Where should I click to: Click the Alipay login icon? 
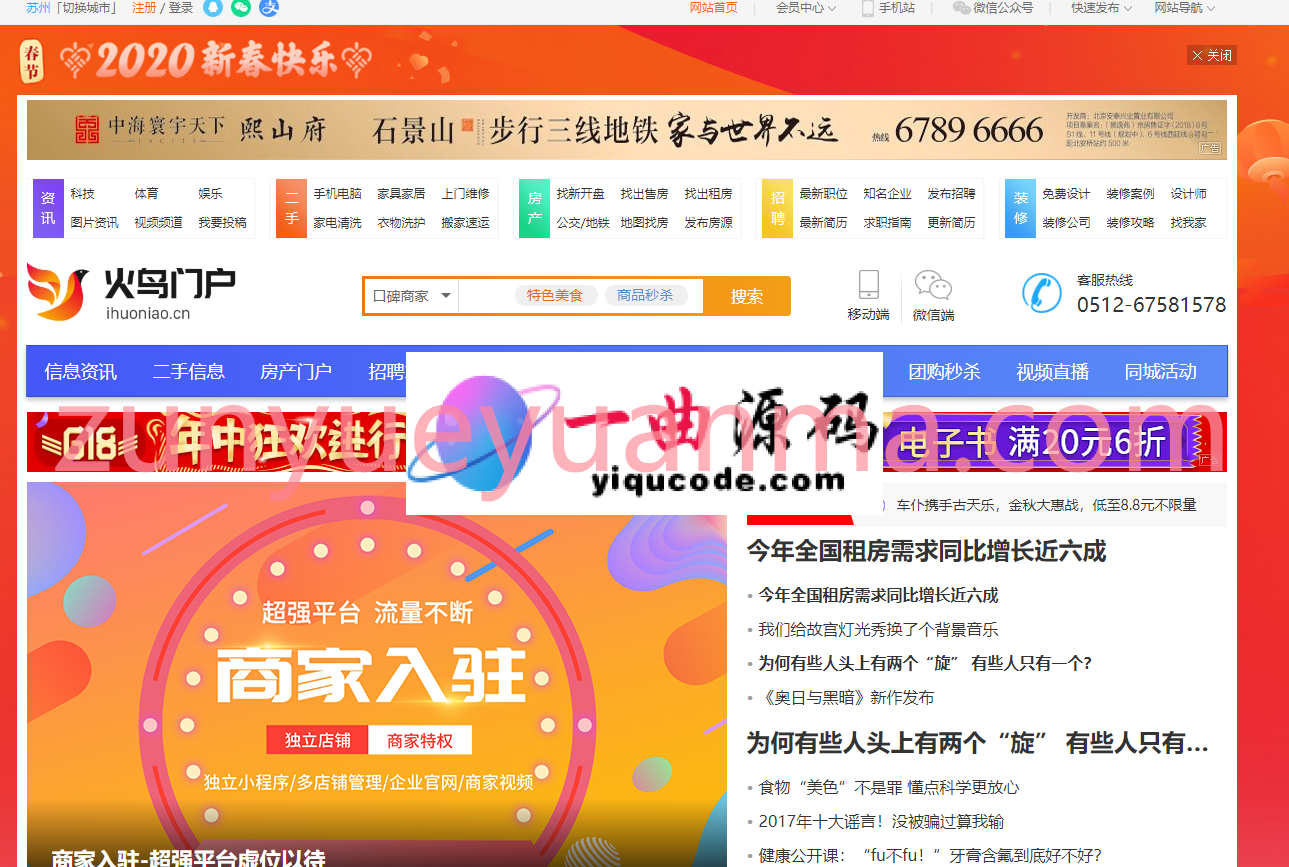269,8
